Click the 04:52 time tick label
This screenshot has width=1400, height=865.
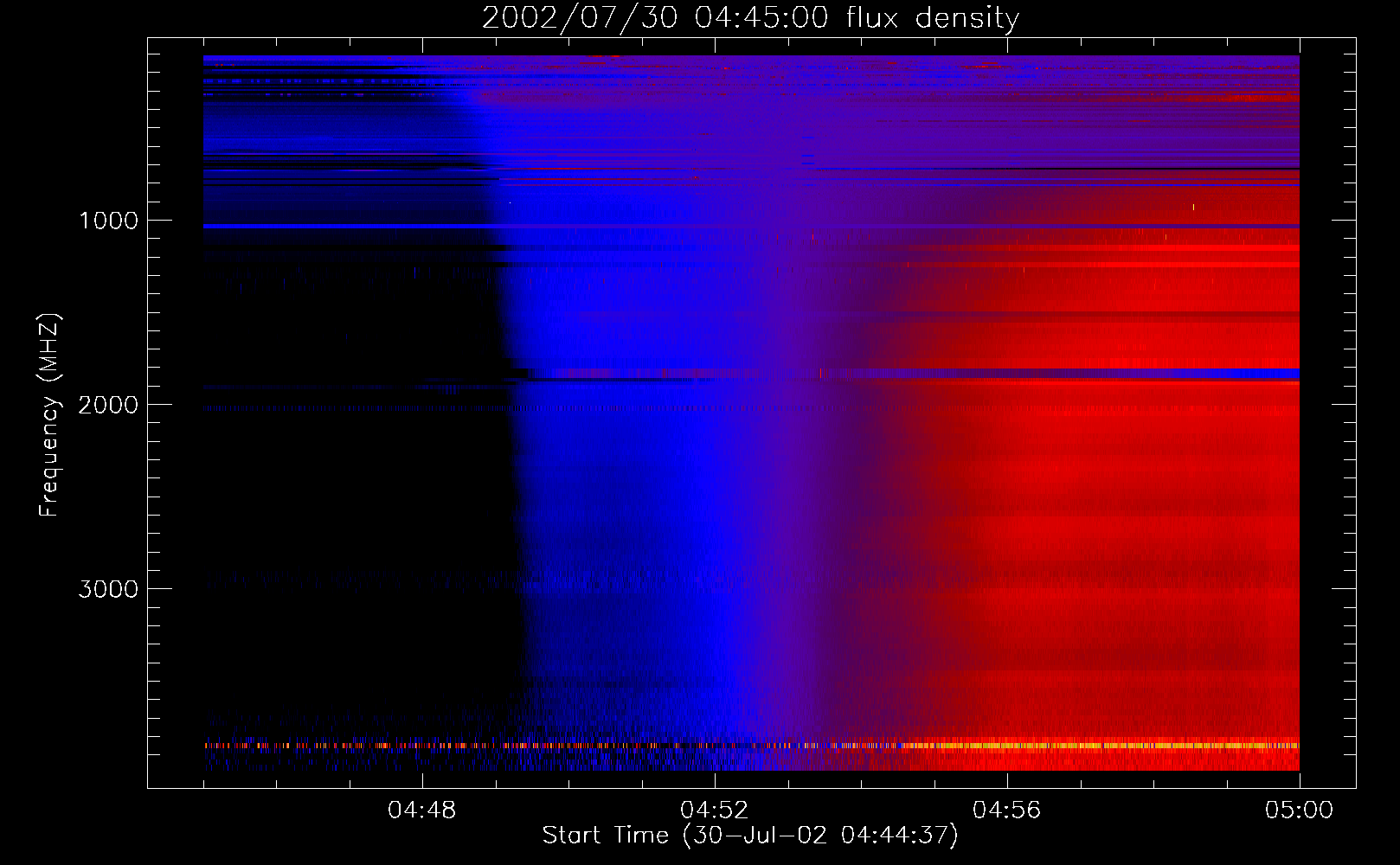[x=715, y=810]
